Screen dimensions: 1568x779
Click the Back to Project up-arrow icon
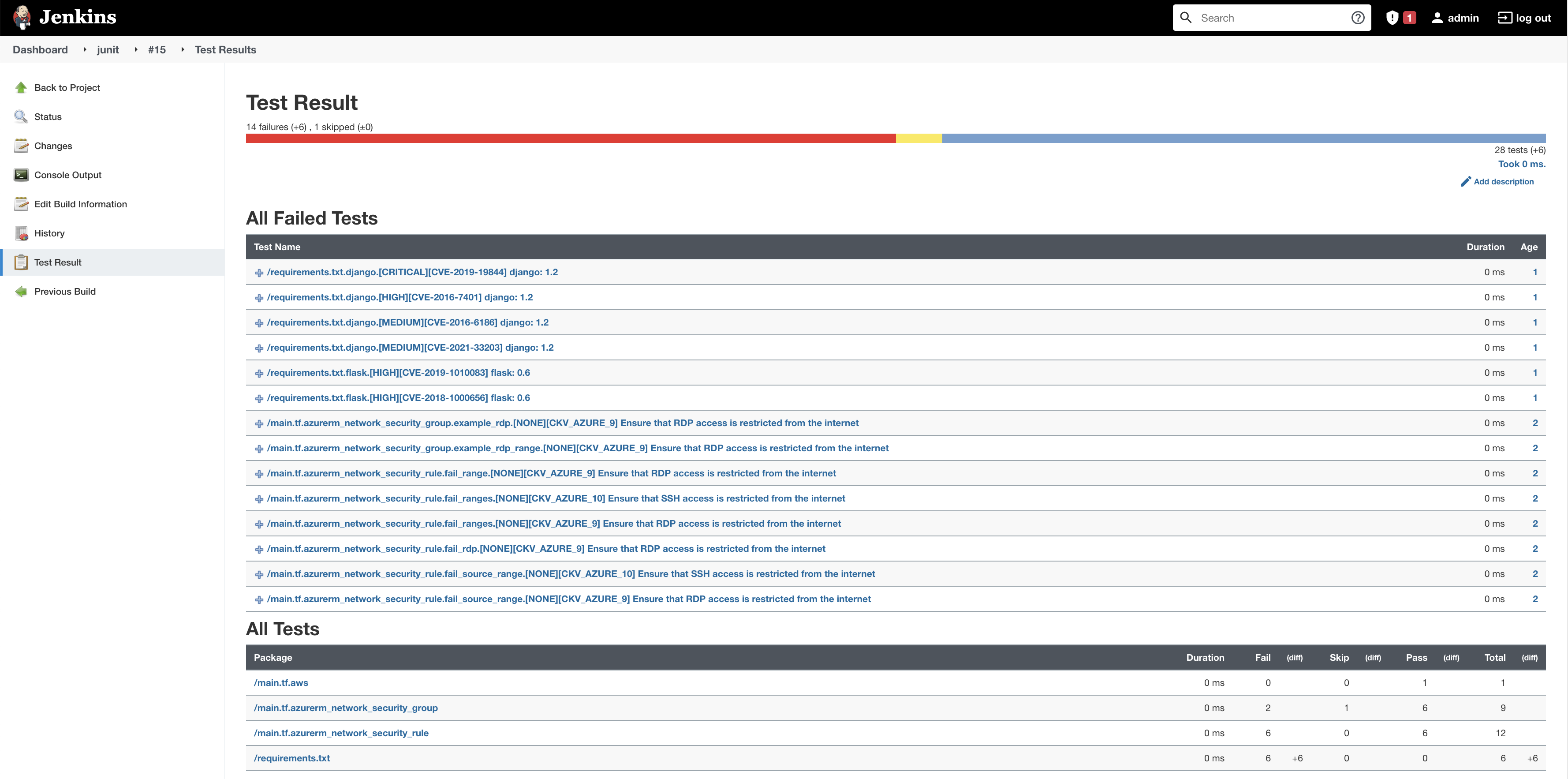[x=21, y=88]
